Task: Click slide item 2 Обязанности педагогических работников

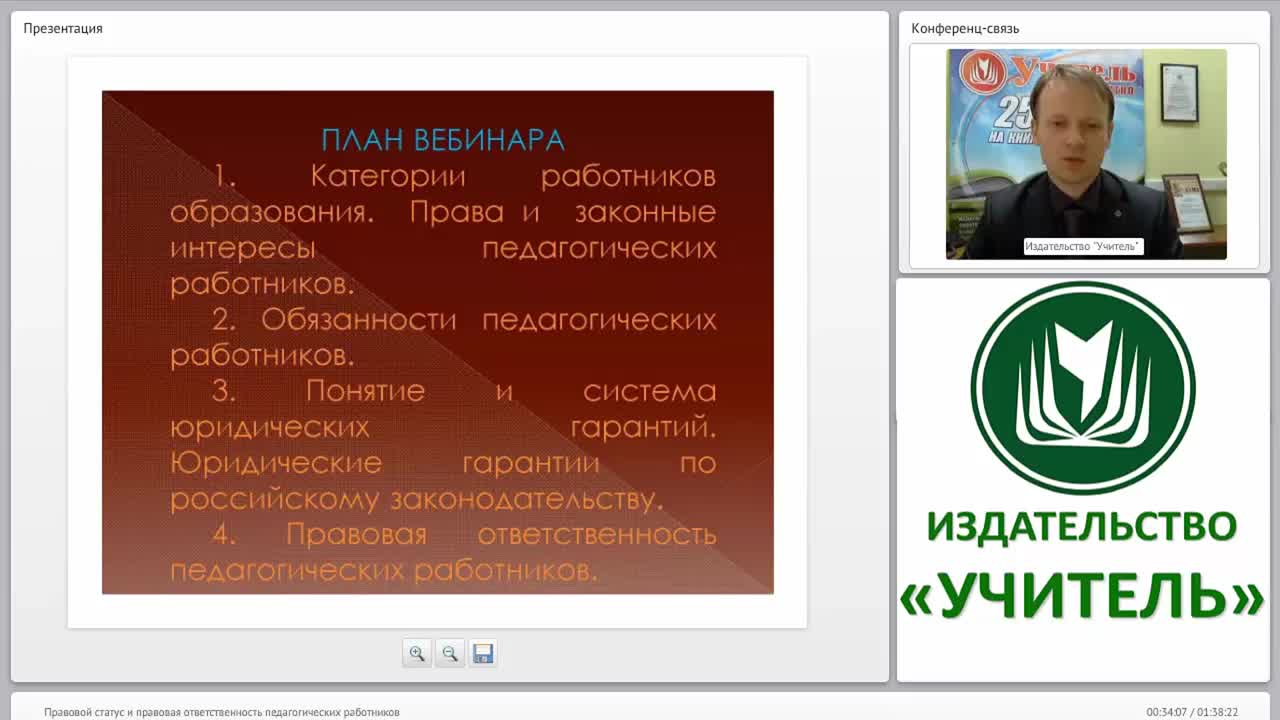Action: click(x=443, y=337)
